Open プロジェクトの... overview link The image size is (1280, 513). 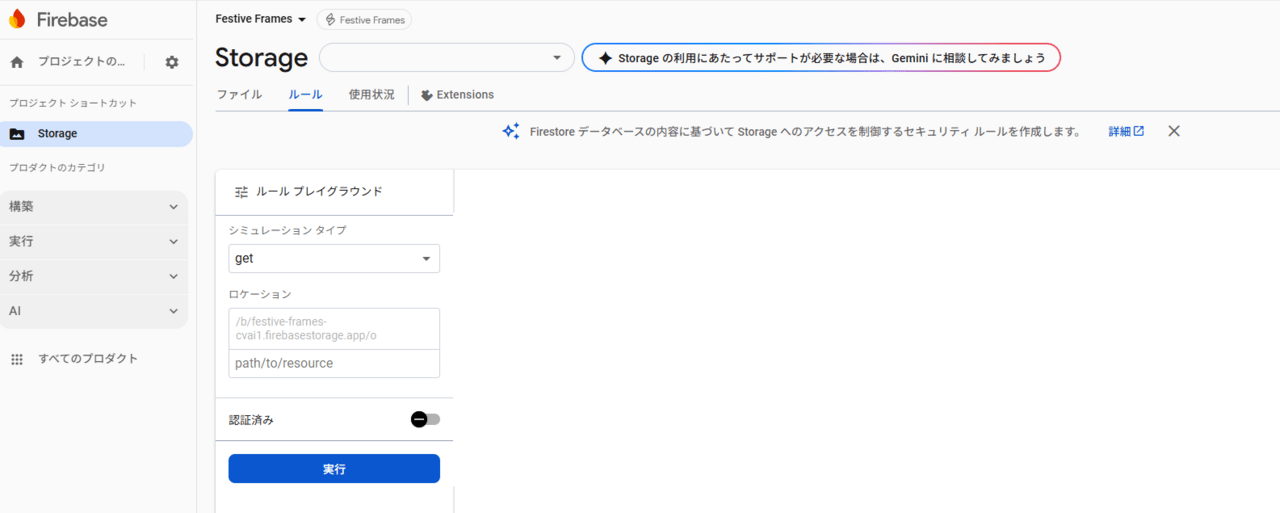82,62
